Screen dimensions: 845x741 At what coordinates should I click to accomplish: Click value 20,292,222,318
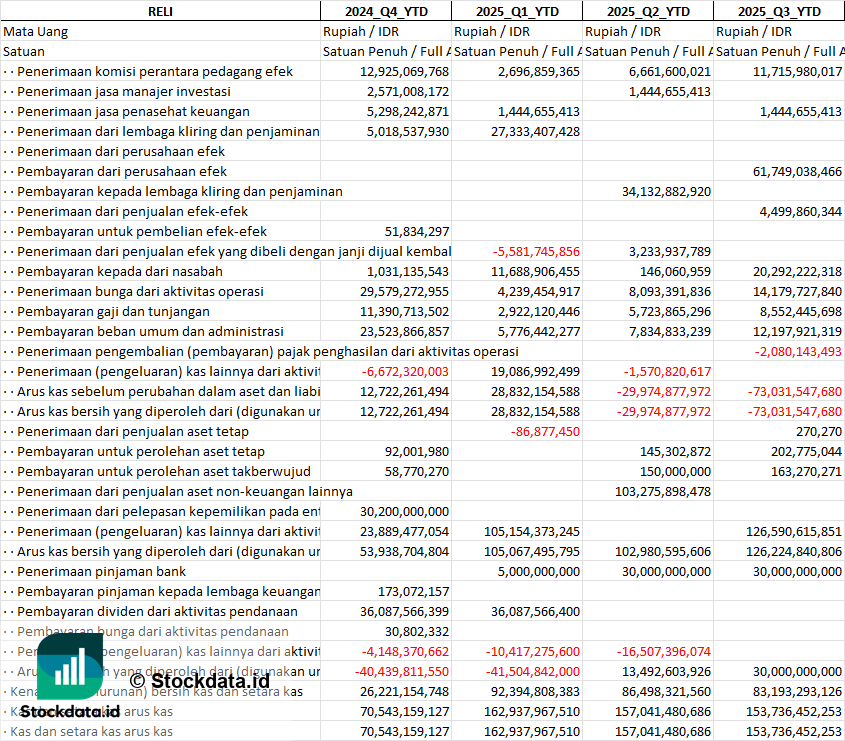(797, 271)
